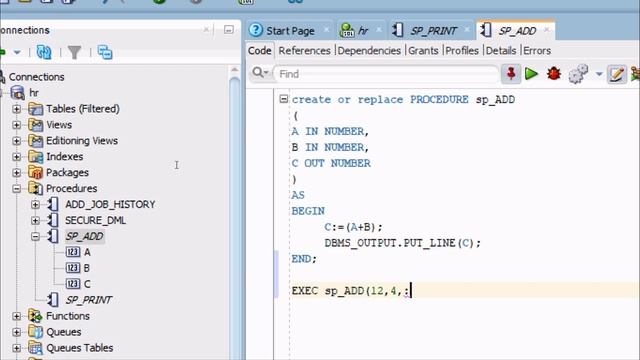Click the Views folder icon
640x360 pixels.
click(36, 125)
